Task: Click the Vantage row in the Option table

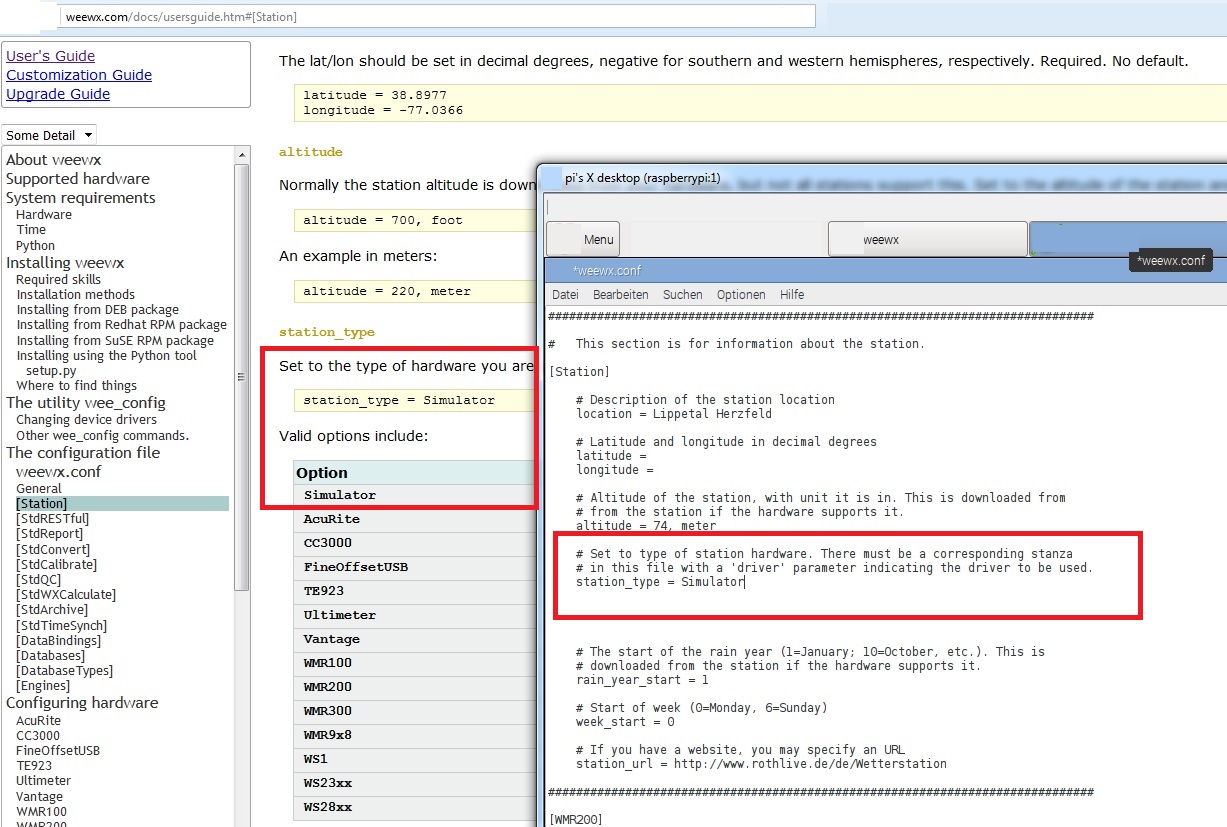Action: click(415, 639)
